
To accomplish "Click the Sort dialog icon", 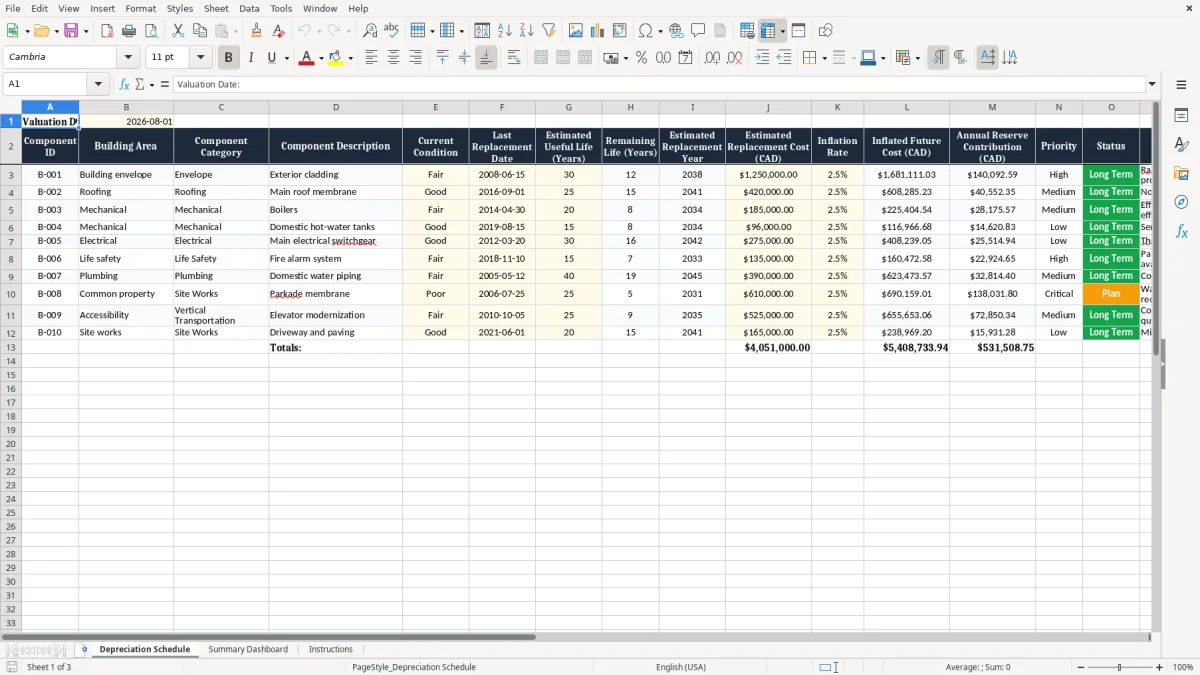I will point(482,31).
